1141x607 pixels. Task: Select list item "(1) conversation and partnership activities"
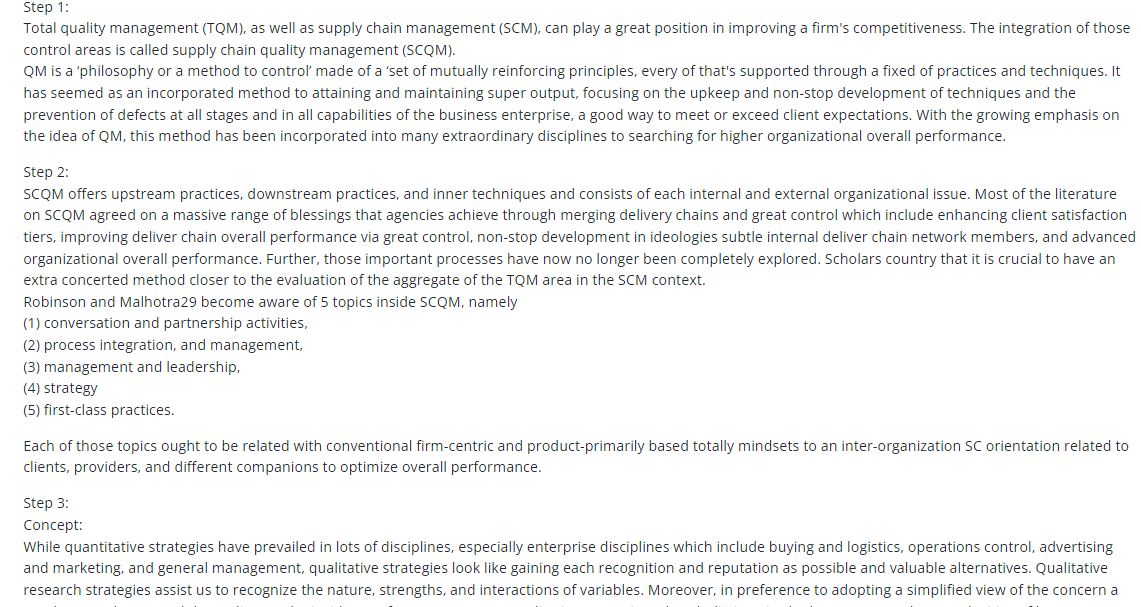(x=165, y=323)
